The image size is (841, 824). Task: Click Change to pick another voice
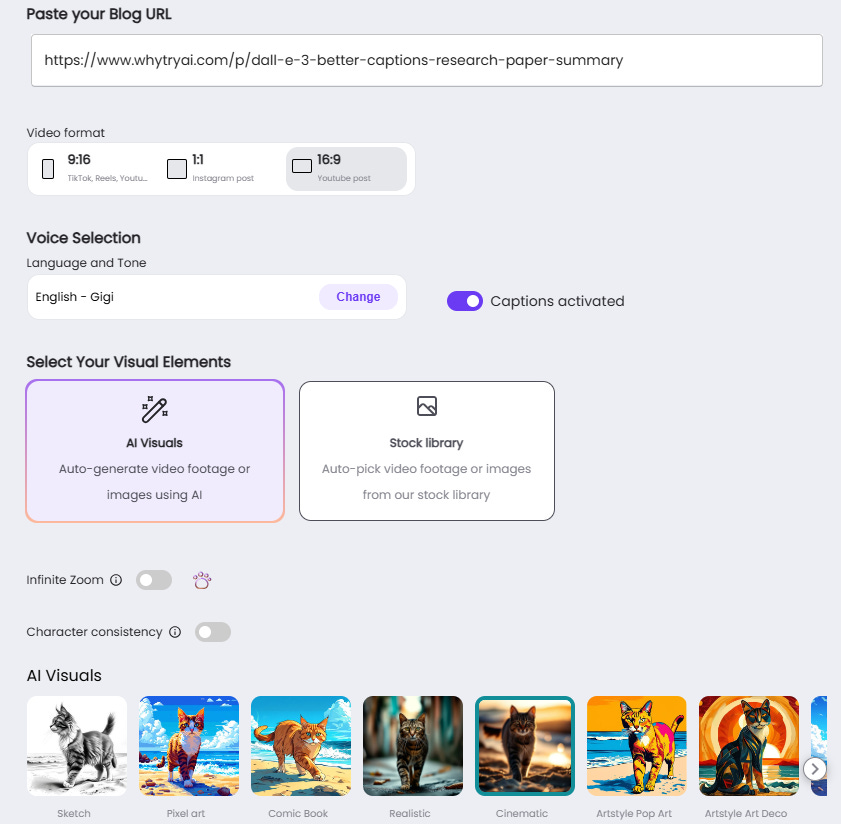pos(358,297)
